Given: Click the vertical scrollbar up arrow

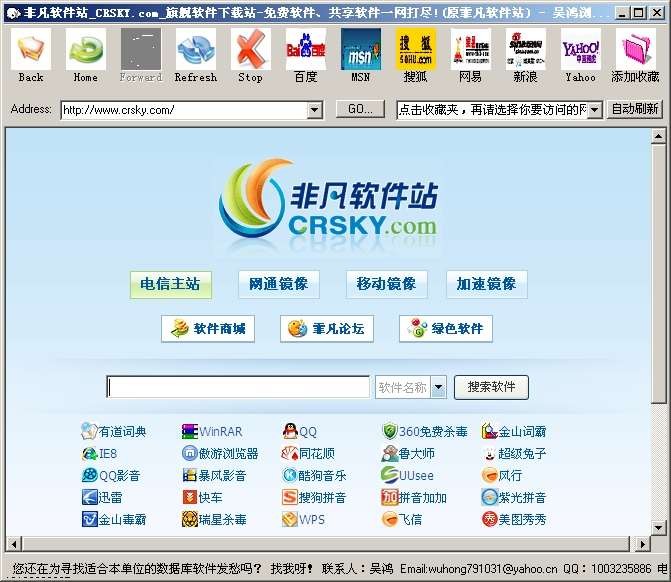Looking at the screenshot, I should [x=659, y=137].
